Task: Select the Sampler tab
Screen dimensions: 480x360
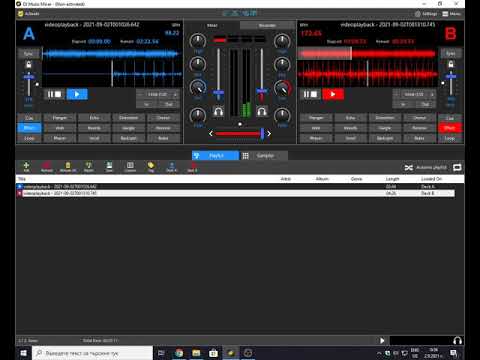Action: tap(265, 156)
